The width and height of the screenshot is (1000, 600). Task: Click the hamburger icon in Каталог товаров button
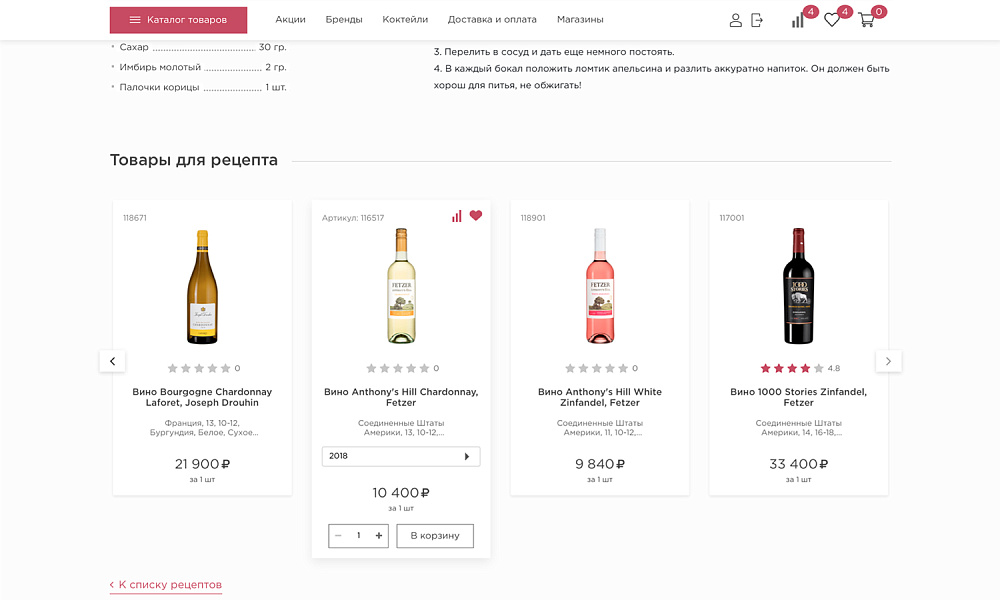coord(137,19)
